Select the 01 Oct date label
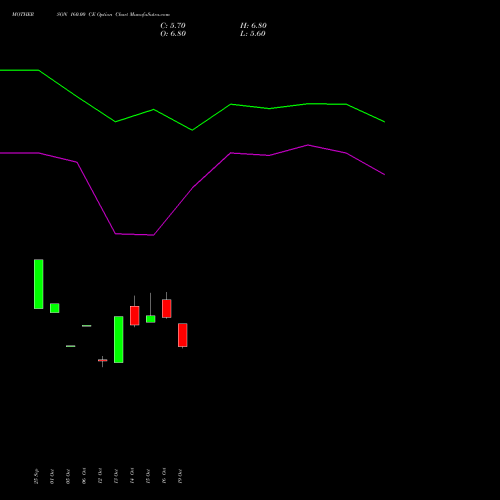This screenshot has width=500, height=500. (52, 476)
